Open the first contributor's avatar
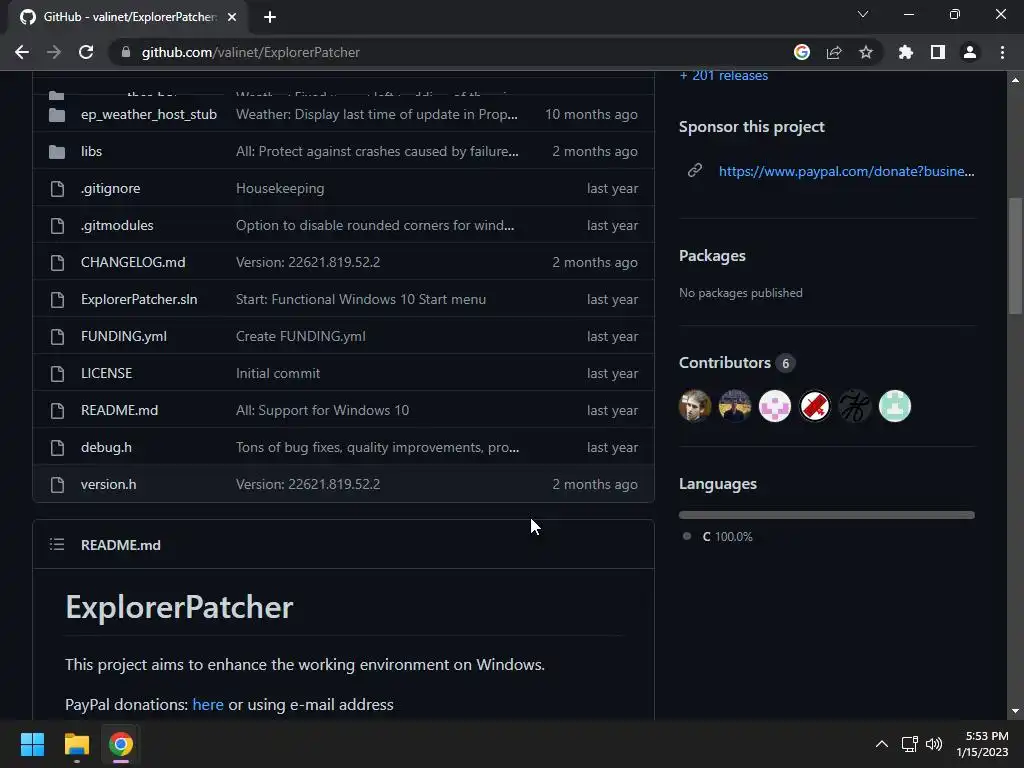 pyautogui.click(x=695, y=406)
